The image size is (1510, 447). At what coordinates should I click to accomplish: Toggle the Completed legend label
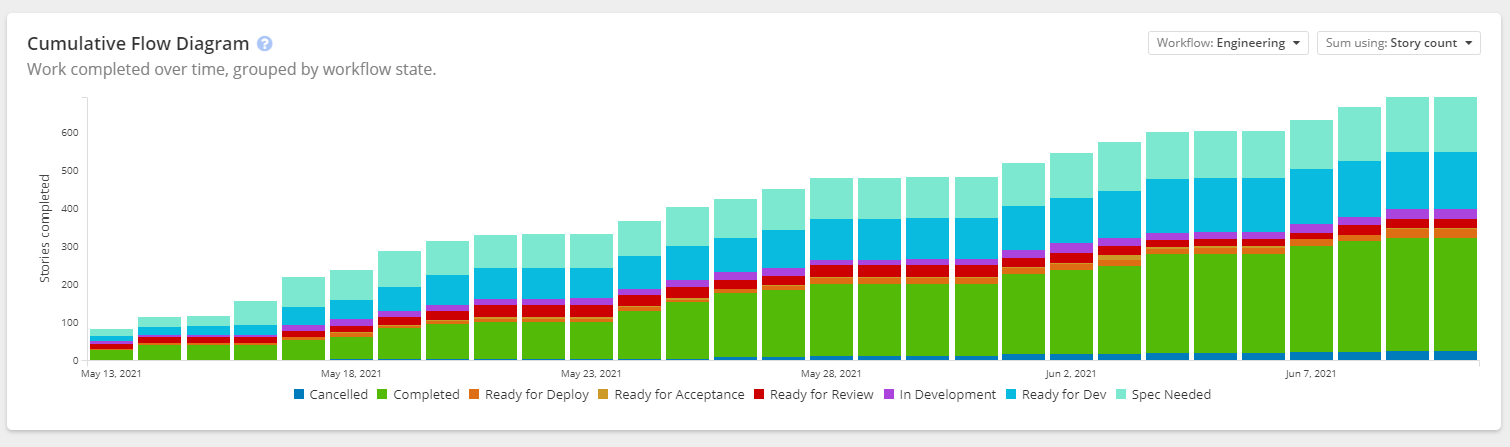coord(426,395)
